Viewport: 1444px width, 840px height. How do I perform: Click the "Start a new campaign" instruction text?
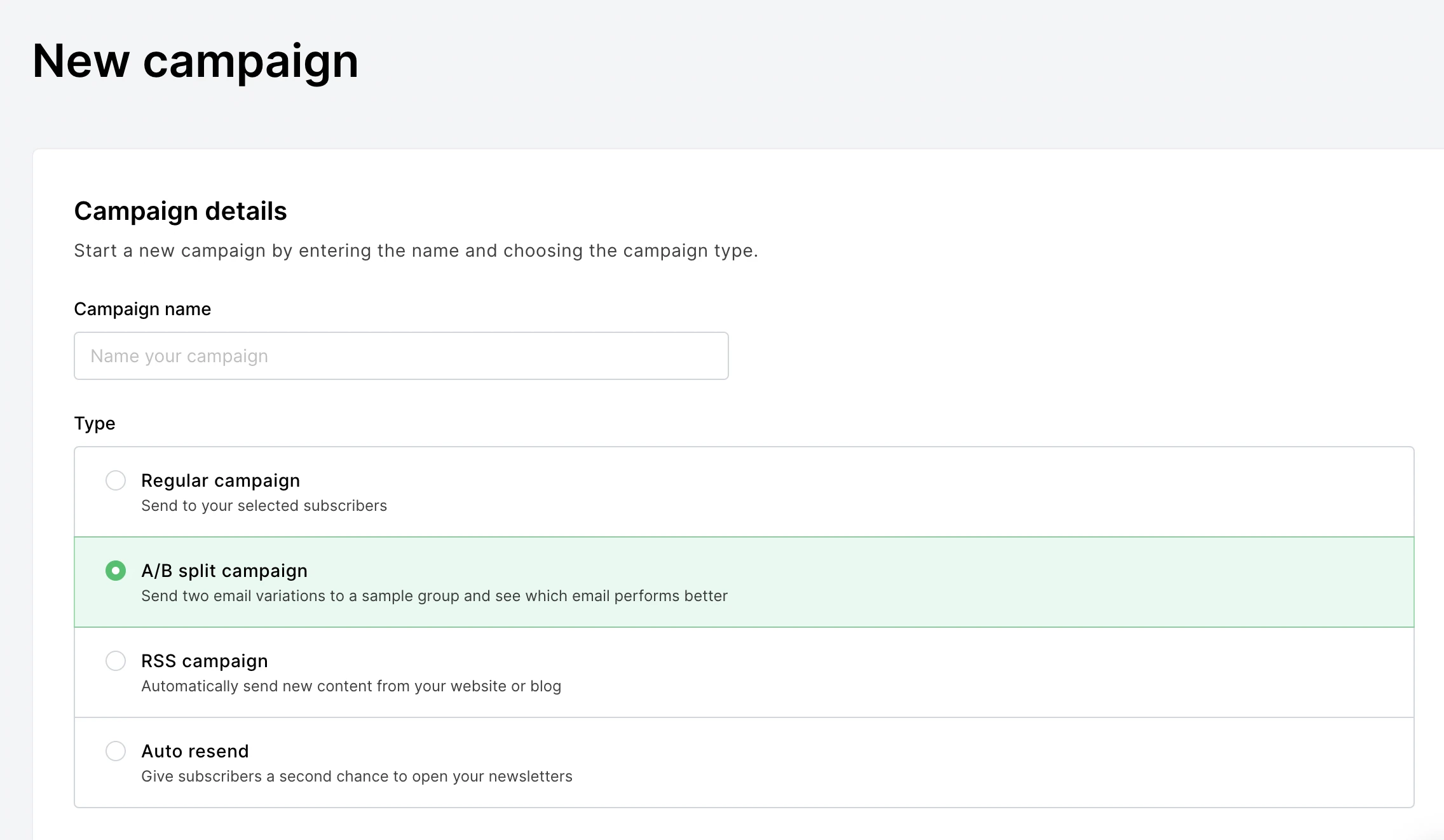[416, 250]
